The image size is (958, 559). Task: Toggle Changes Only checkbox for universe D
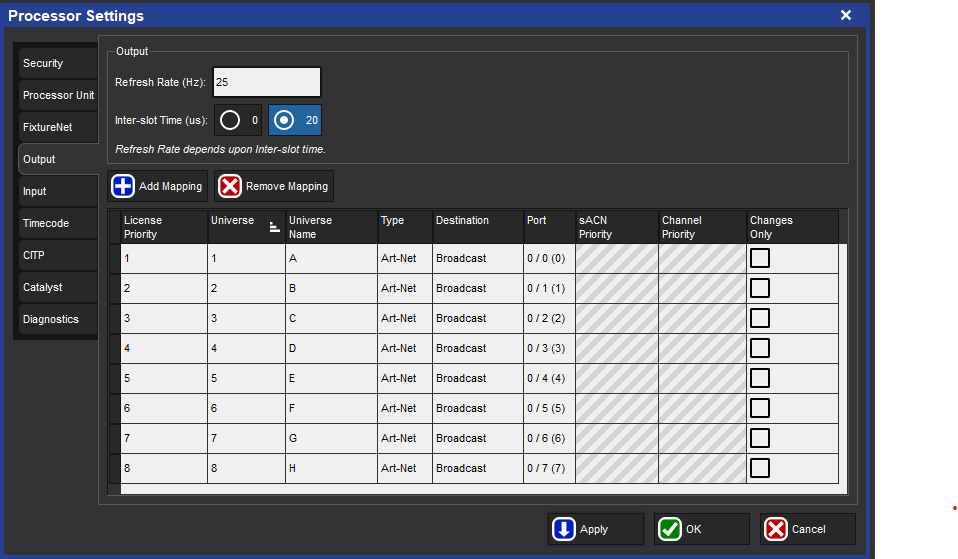[x=760, y=348]
